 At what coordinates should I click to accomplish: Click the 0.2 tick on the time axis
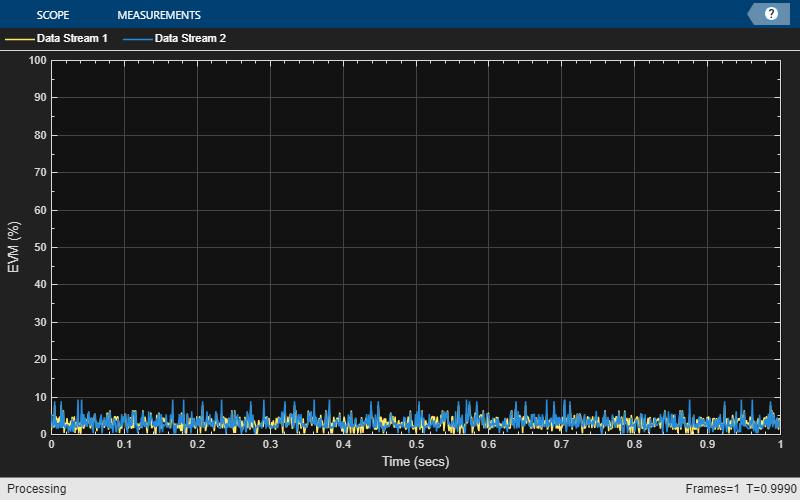[x=197, y=444]
